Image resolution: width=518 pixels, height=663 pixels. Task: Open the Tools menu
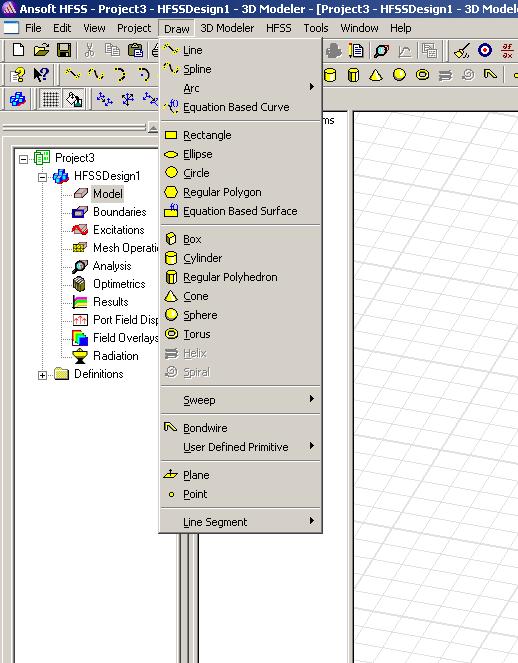316,28
